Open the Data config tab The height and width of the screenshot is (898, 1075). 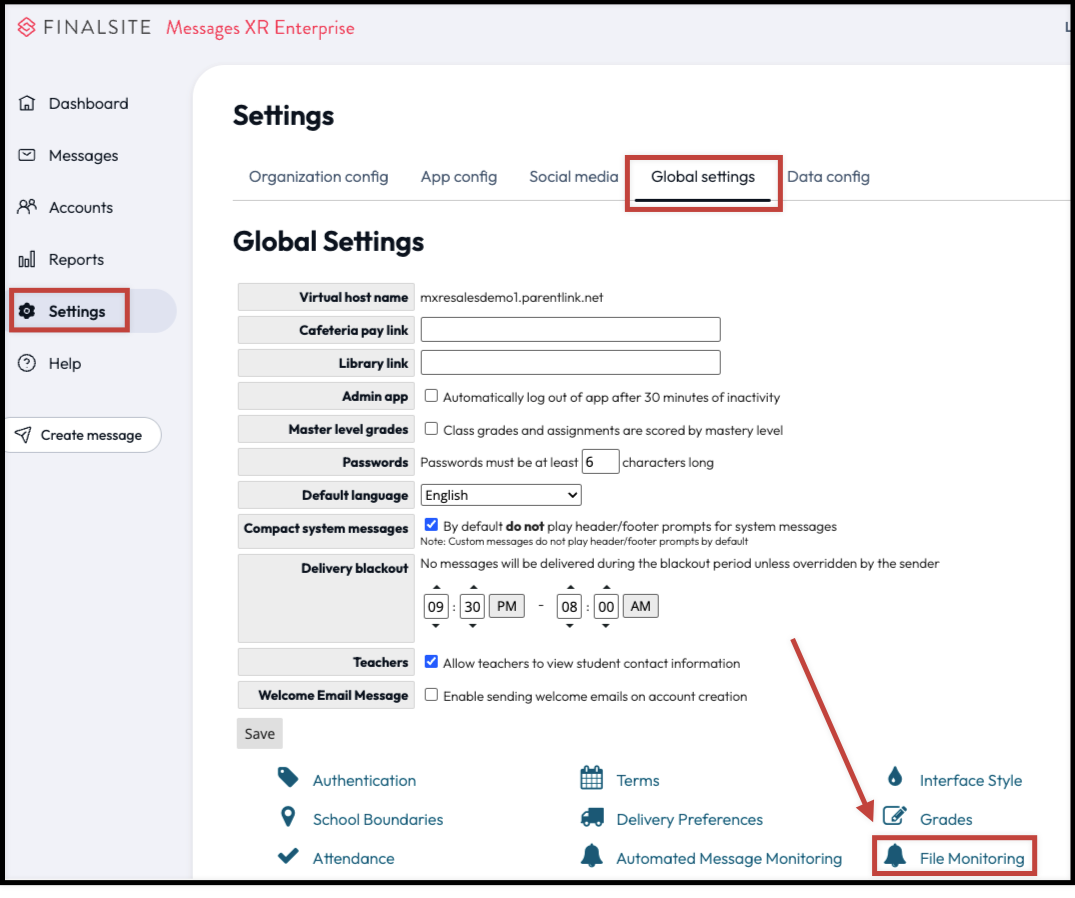point(829,176)
